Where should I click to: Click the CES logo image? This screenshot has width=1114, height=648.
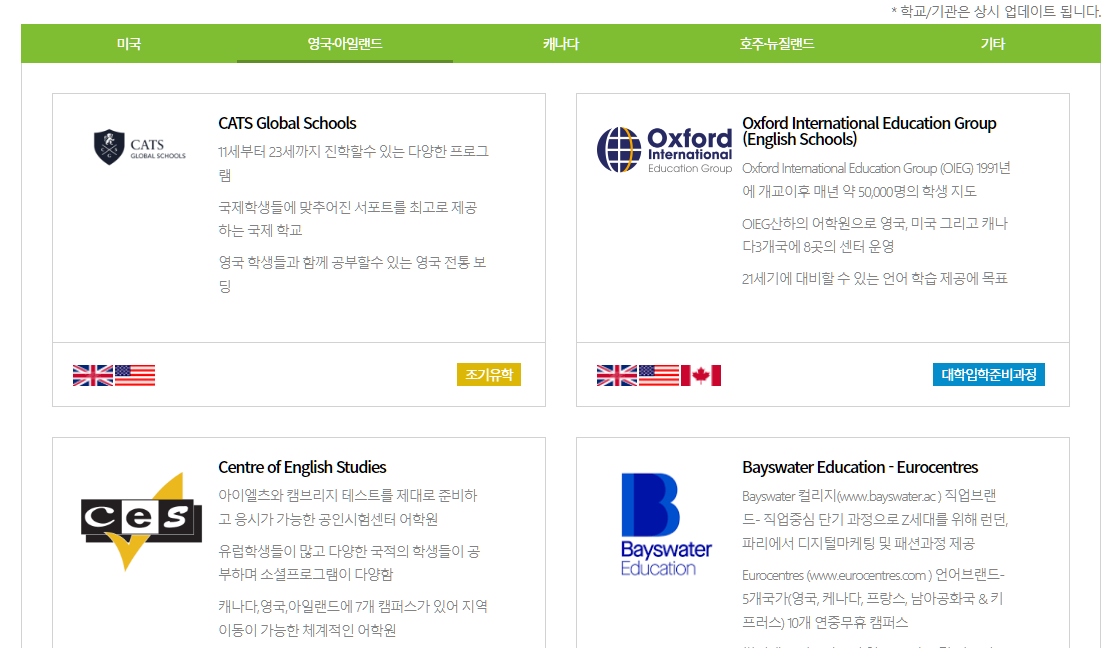pos(141,522)
